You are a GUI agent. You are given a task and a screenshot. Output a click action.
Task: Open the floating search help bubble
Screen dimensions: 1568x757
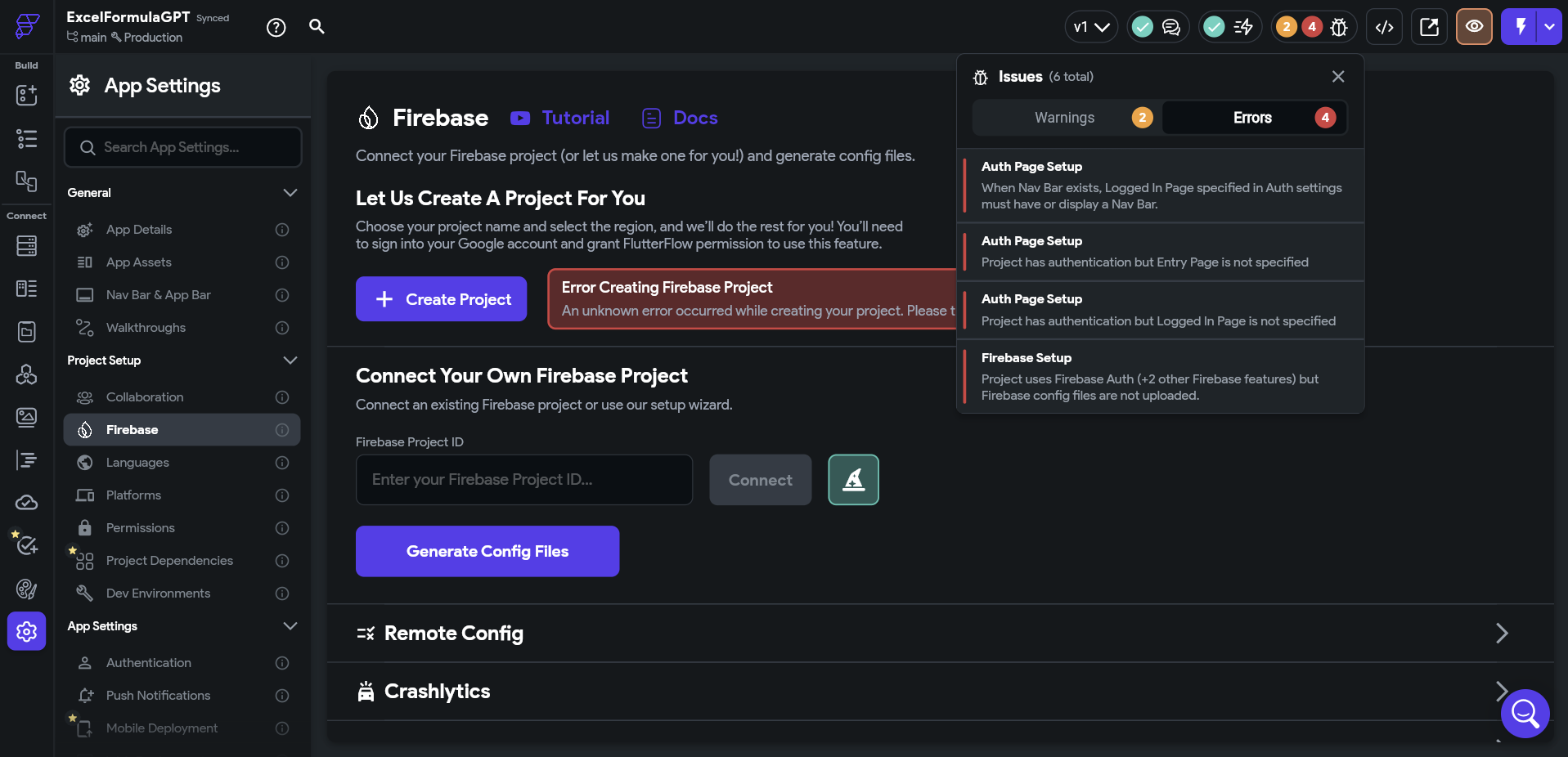click(x=1525, y=714)
